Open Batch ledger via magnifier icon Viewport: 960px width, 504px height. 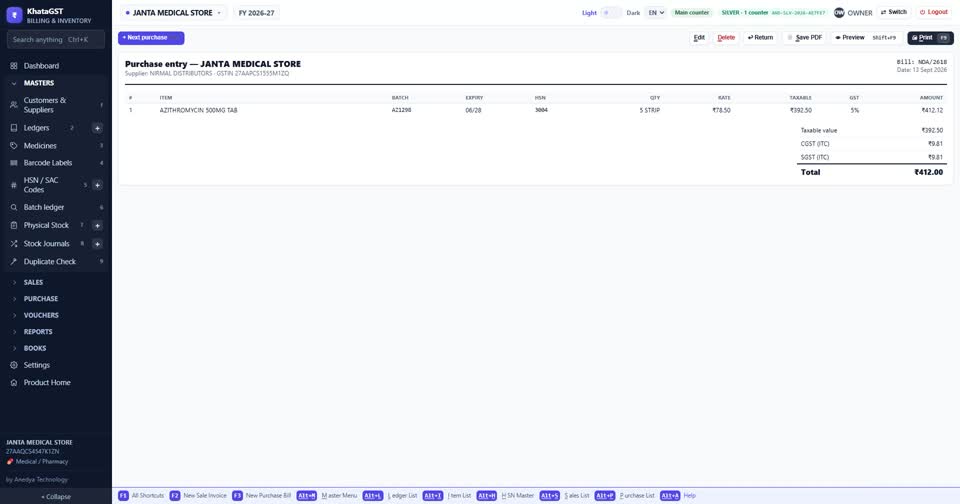(13, 208)
